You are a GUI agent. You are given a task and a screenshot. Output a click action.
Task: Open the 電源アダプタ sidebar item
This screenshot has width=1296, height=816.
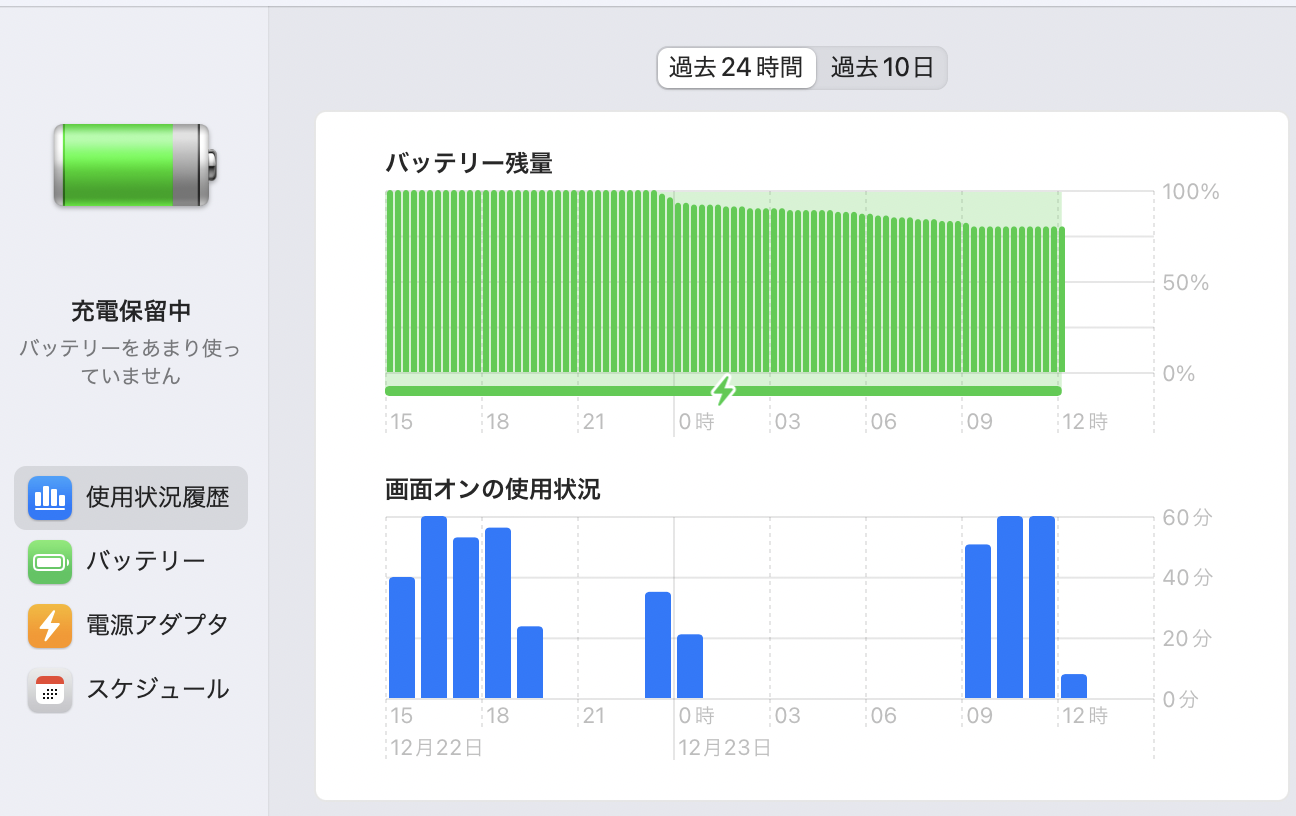[157, 626]
